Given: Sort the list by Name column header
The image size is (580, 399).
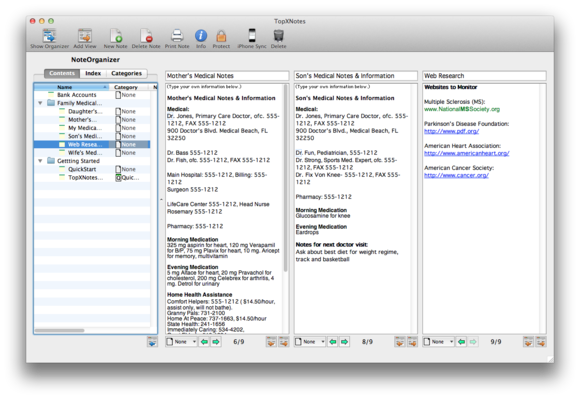Looking at the screenshot, I should click(71, 87).
